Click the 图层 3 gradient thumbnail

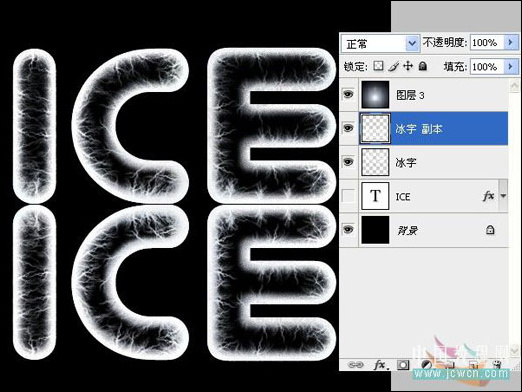(375, 95)
